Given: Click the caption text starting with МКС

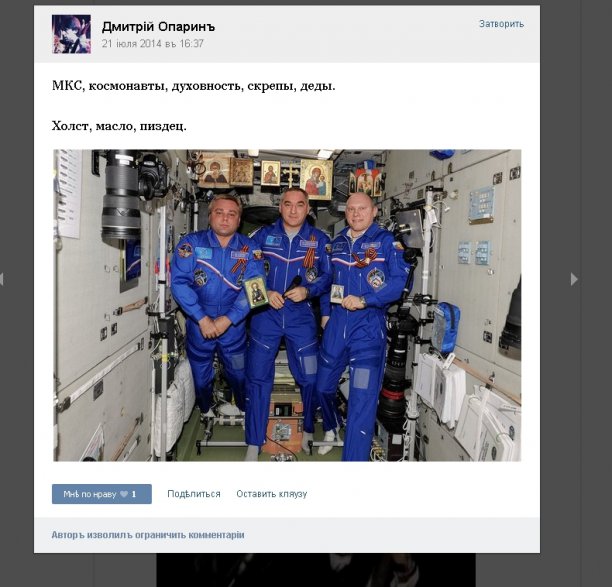Looking at the screenshot, I should [x=193, y=86].
